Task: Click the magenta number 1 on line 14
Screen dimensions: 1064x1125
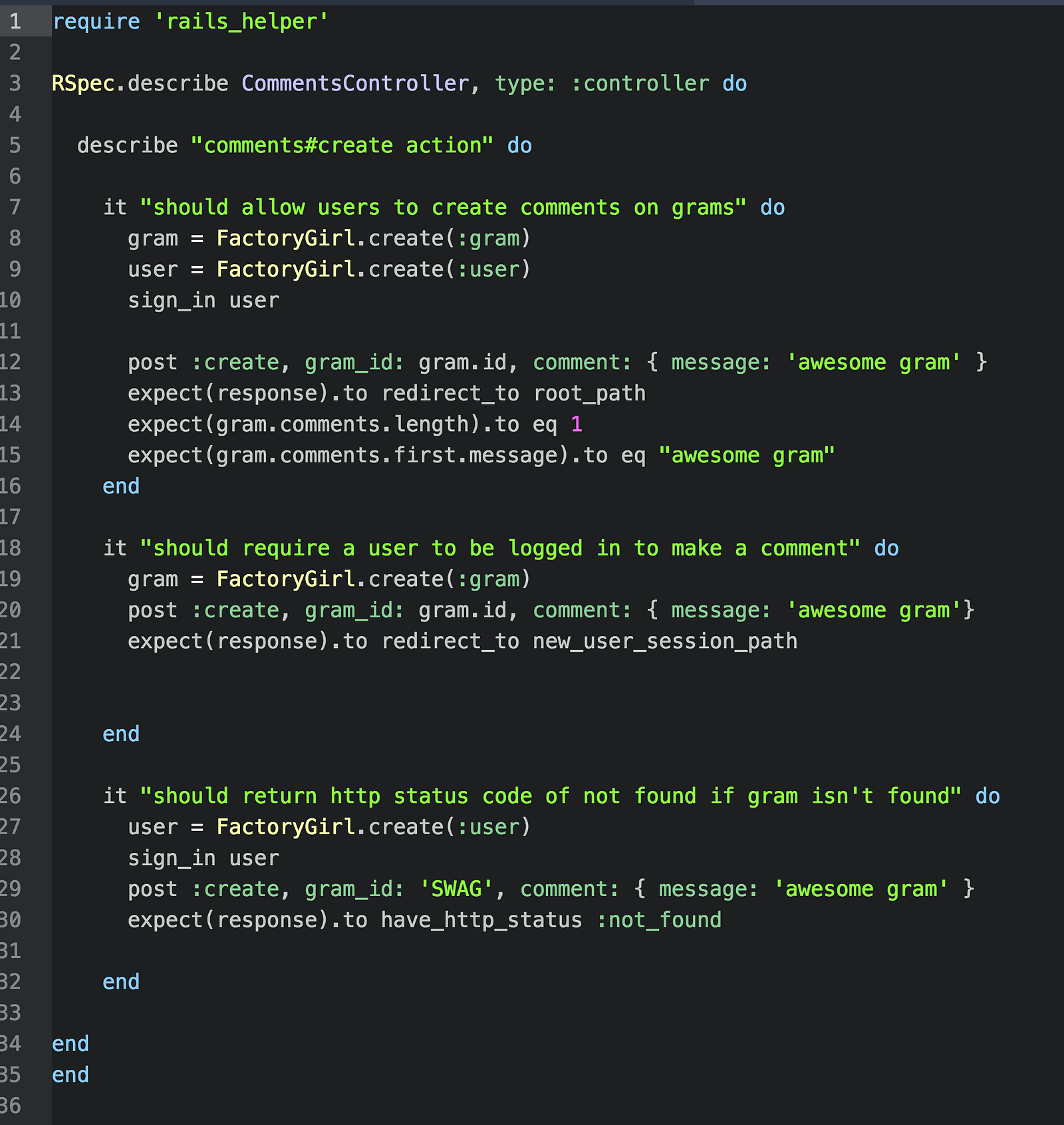Action: click(x=577, y=424)
